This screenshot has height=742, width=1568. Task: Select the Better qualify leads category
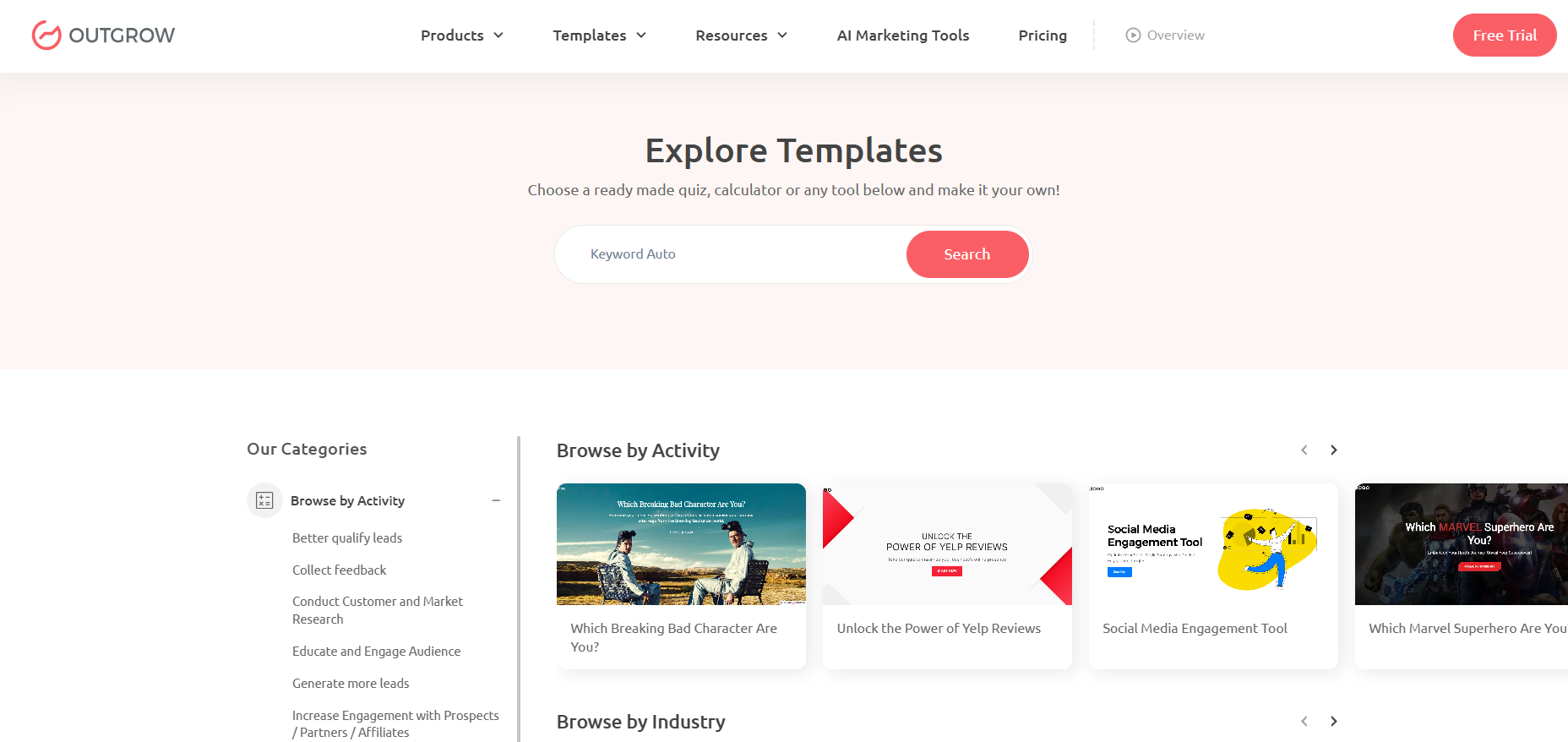(x=347, y=538)
